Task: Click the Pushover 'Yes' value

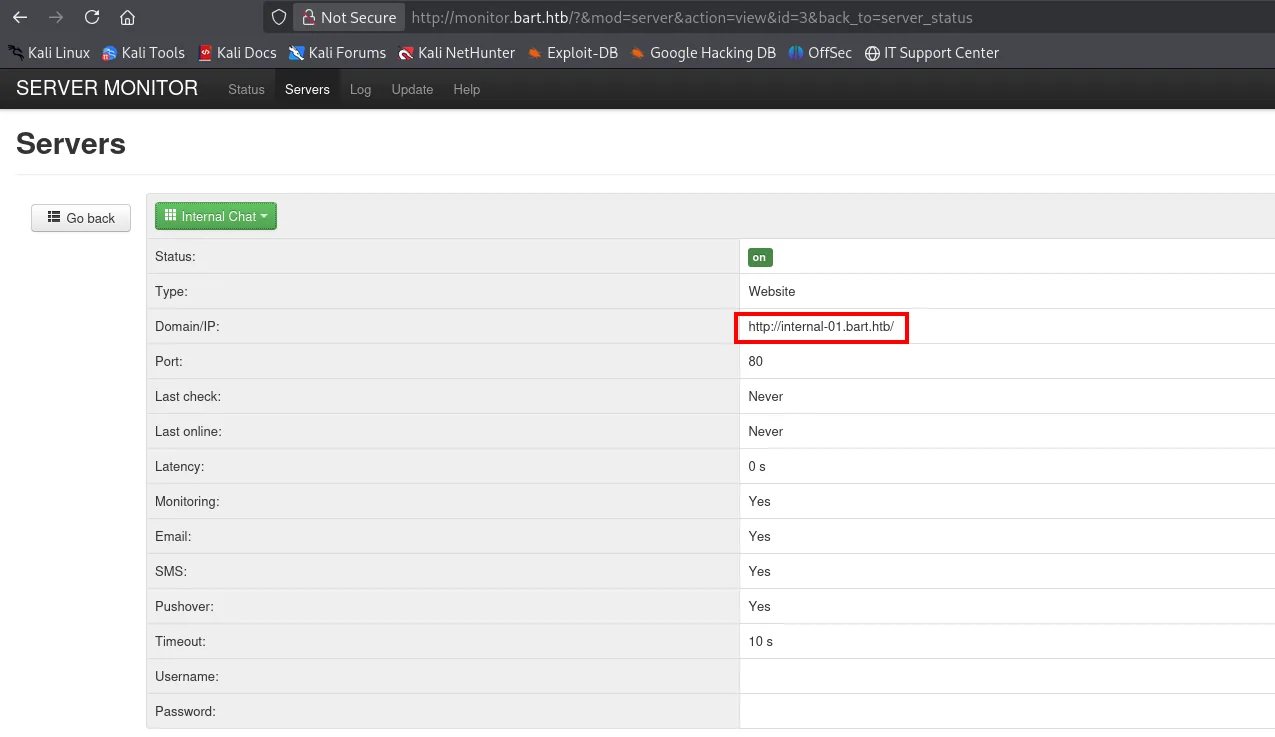Action: pyautogui.click(x=760, y=606)
